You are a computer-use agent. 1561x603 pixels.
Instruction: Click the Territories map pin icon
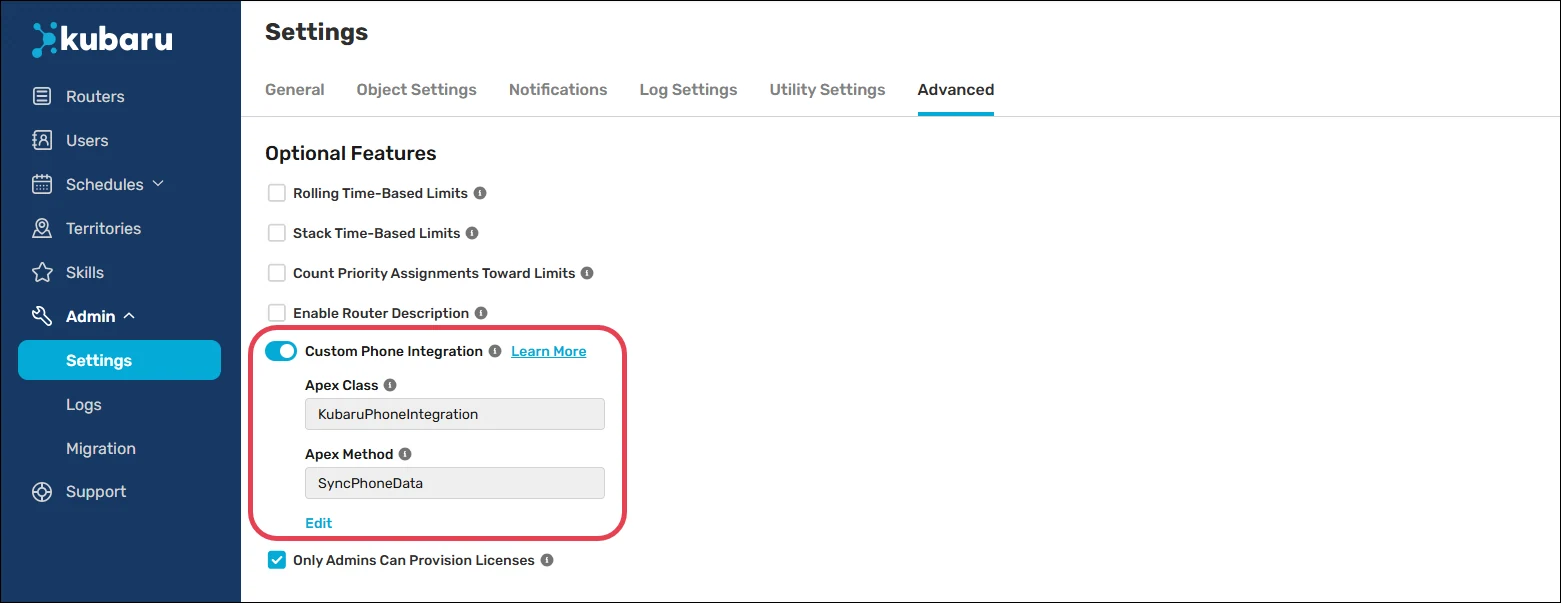(x=42, y=229)
